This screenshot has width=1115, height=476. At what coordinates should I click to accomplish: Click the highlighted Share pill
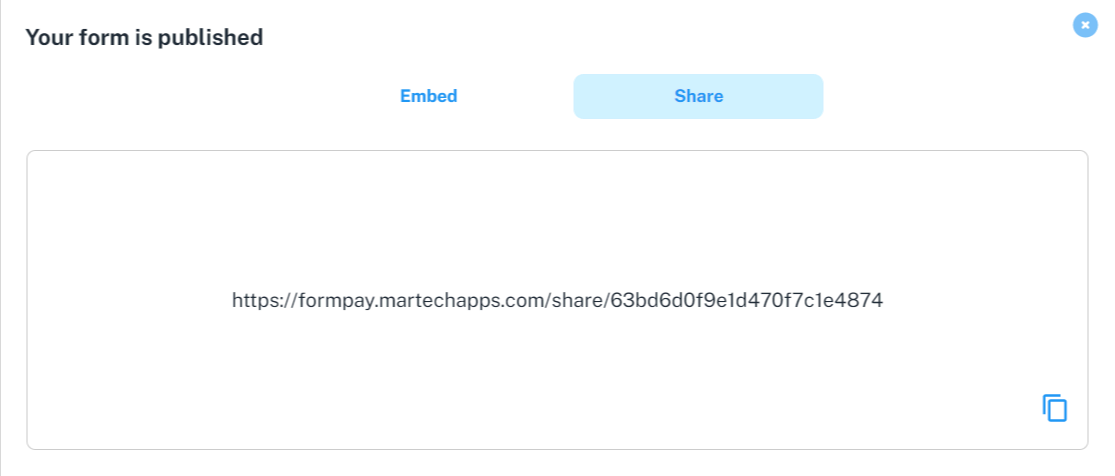(x=698, y=97)
